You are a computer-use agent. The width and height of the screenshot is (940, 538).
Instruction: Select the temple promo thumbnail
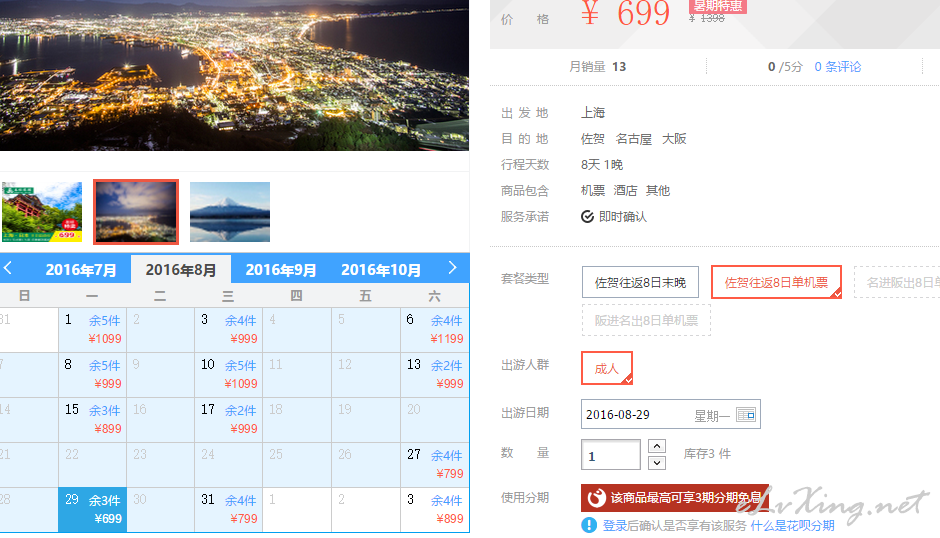tap(42, 212)
